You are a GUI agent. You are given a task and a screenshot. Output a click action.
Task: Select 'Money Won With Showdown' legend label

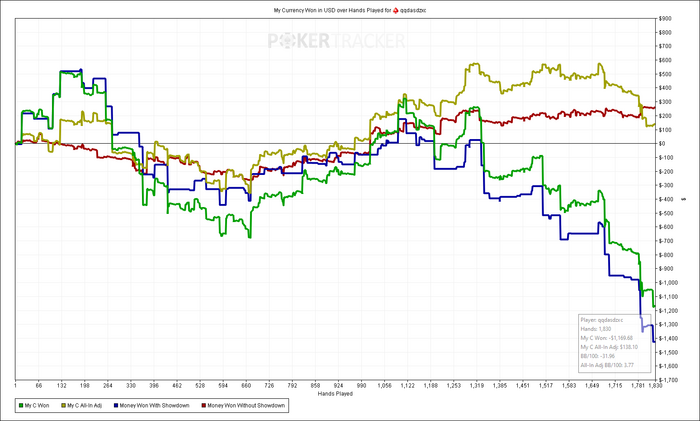coord(154,406)
